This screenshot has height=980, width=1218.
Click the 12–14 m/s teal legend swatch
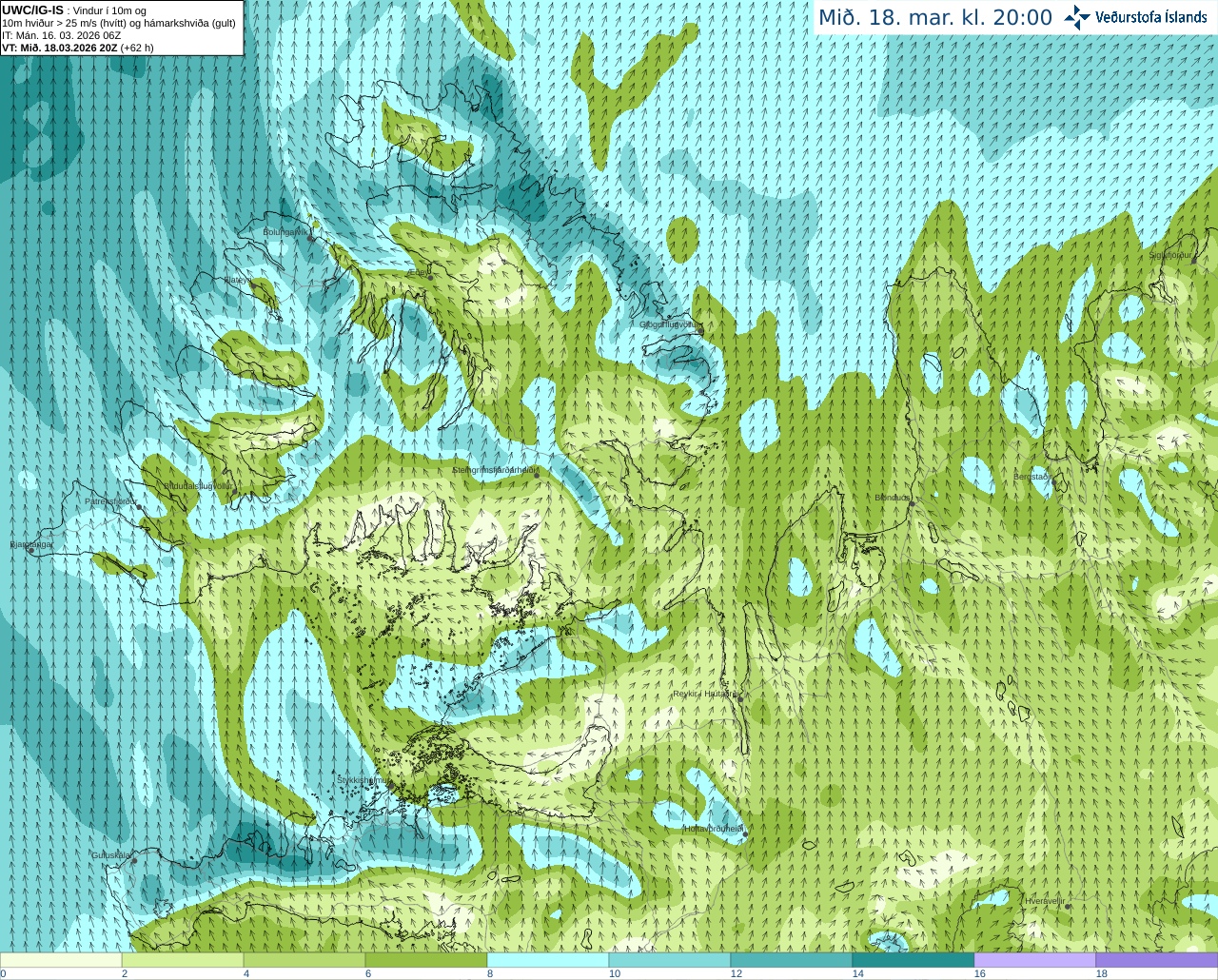tap(792, 960)
